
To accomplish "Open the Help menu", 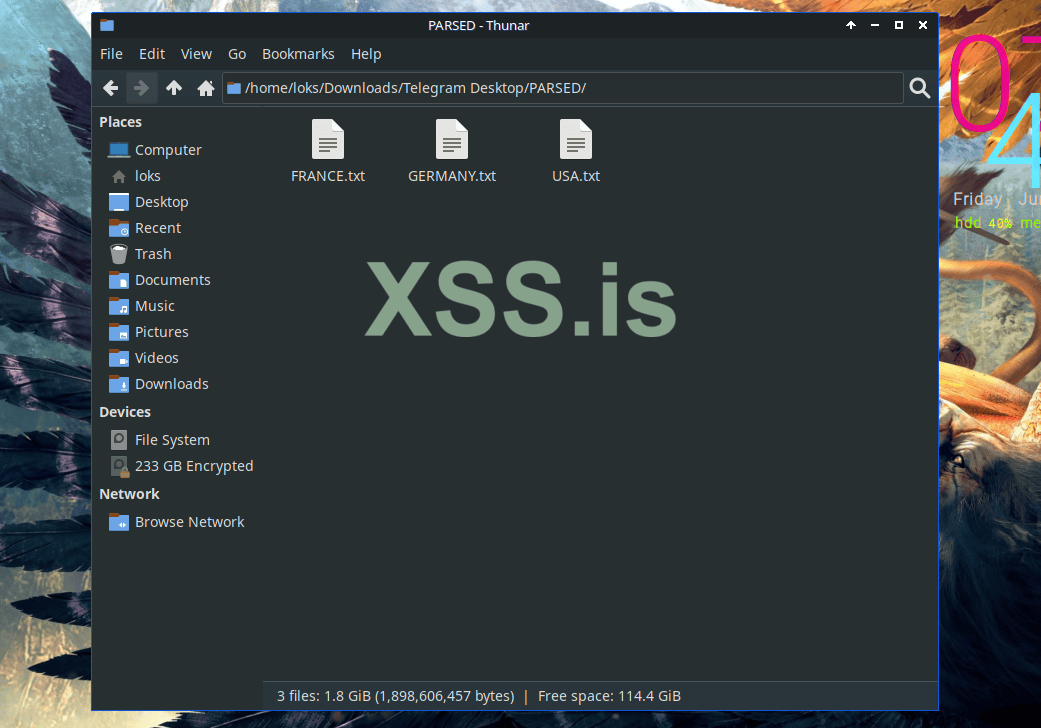I will pyautogui.click(x=366, y=54).
